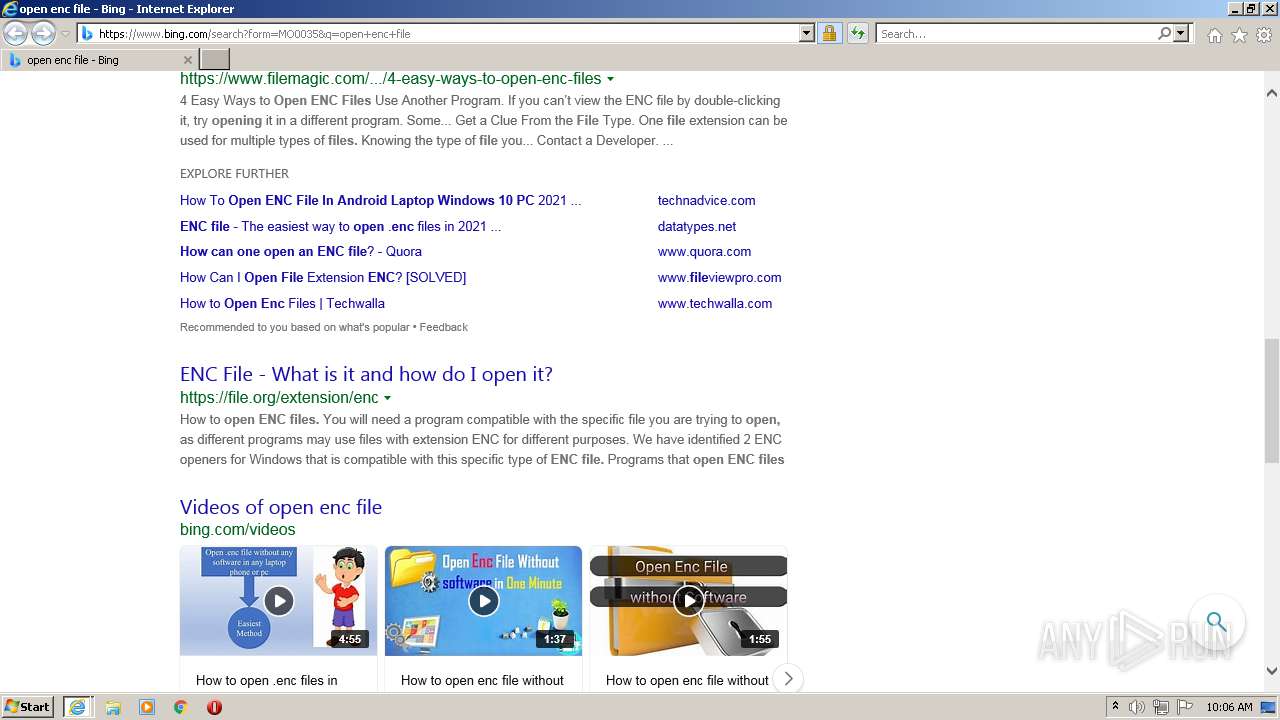1280x720 pixels.
Task: Click datatypes.net source link
Action: (x=697, y=226)
